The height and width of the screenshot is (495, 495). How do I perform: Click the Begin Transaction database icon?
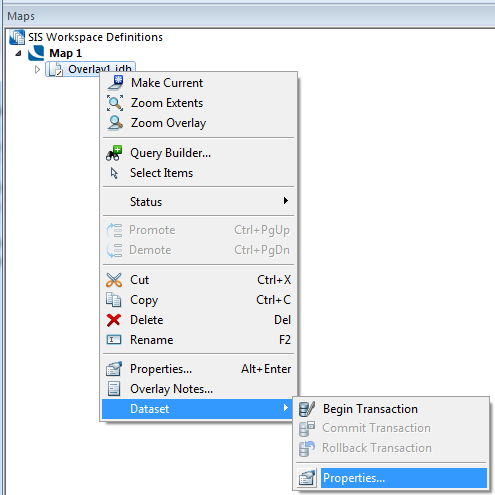pyautogui.click(x=307, y=409)
